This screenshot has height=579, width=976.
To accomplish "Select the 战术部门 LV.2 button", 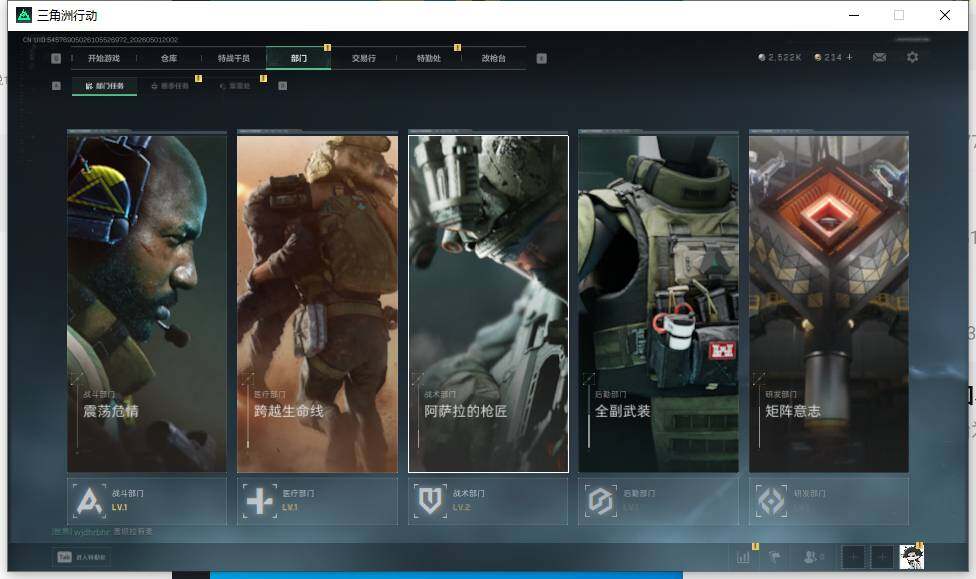I will [488, 501].
